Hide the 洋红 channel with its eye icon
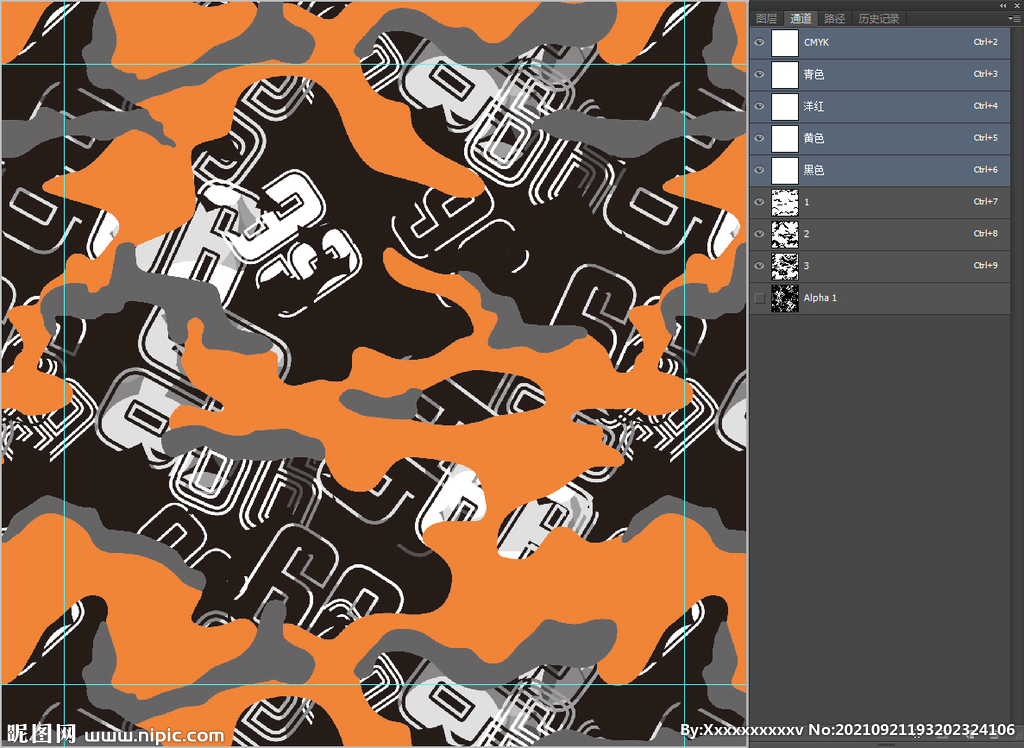This screenshot has height=748, width=1024. 759,106
